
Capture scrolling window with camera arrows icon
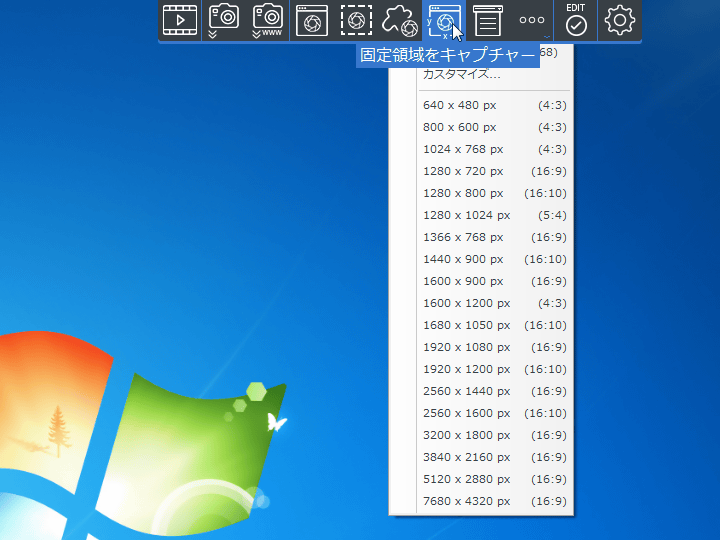(224, 20)
